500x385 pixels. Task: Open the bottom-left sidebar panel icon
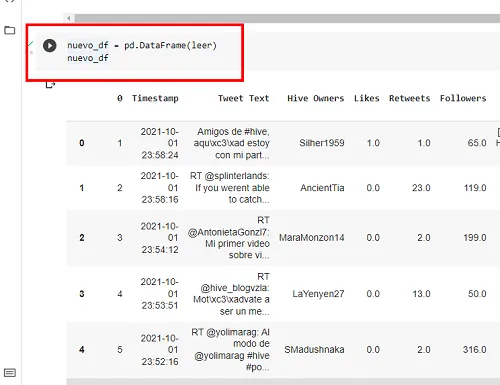10,373
